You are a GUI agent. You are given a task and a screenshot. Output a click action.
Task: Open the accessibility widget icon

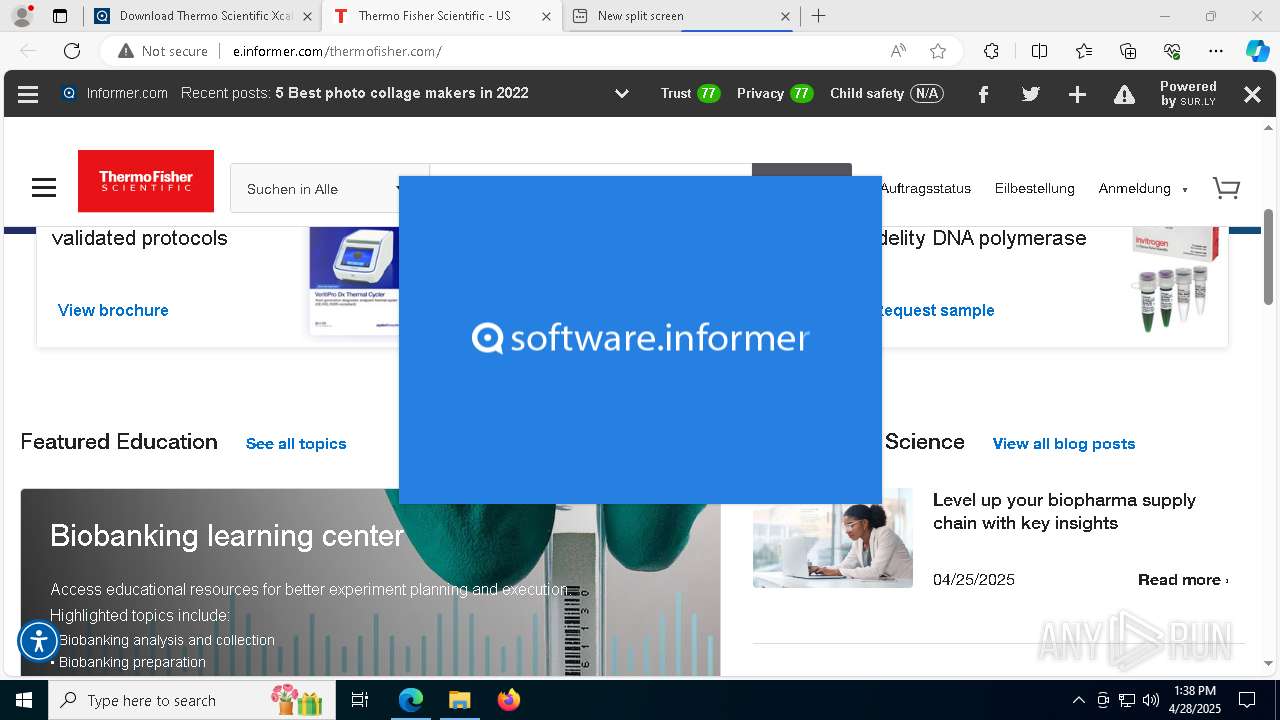point(39,642)
